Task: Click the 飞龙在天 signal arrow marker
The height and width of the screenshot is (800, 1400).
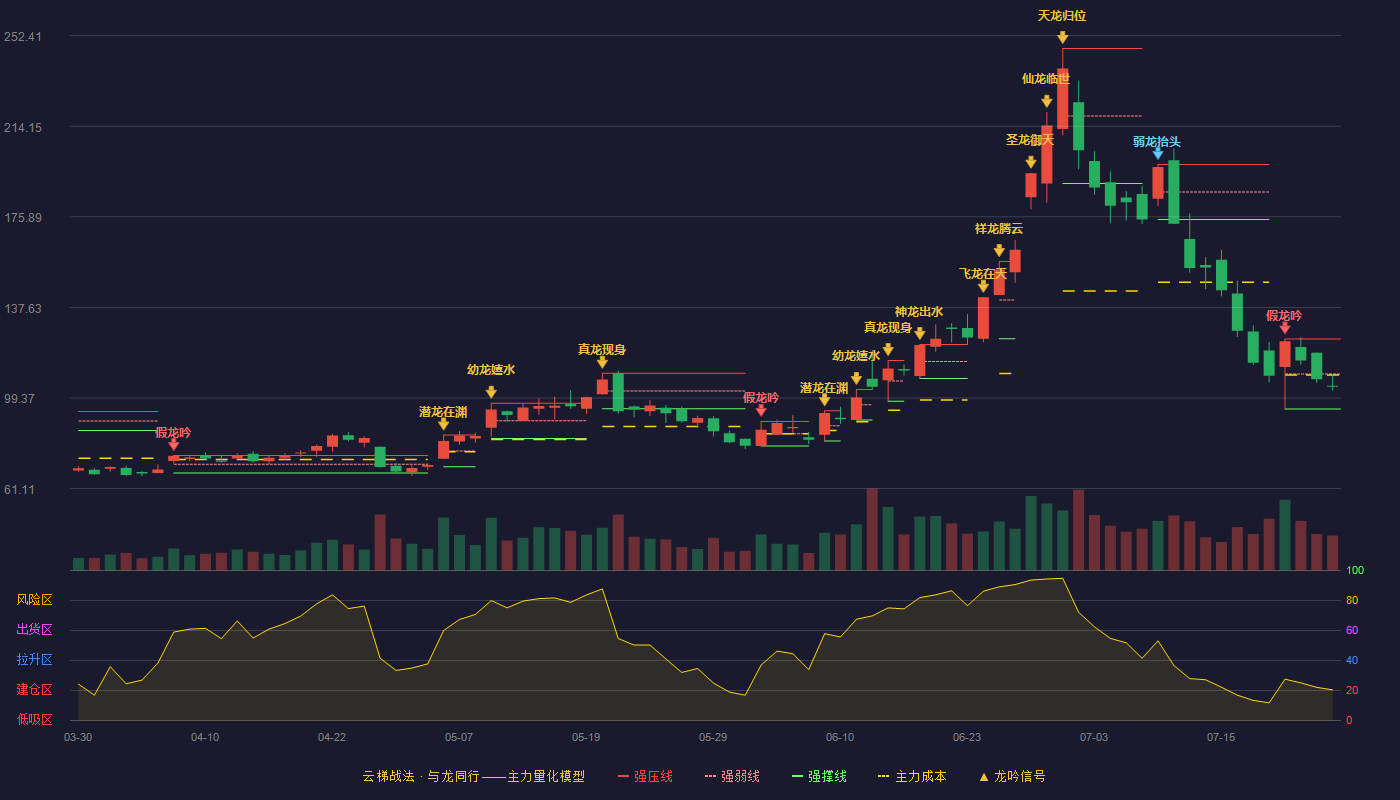Action: [x=983, y=287]
